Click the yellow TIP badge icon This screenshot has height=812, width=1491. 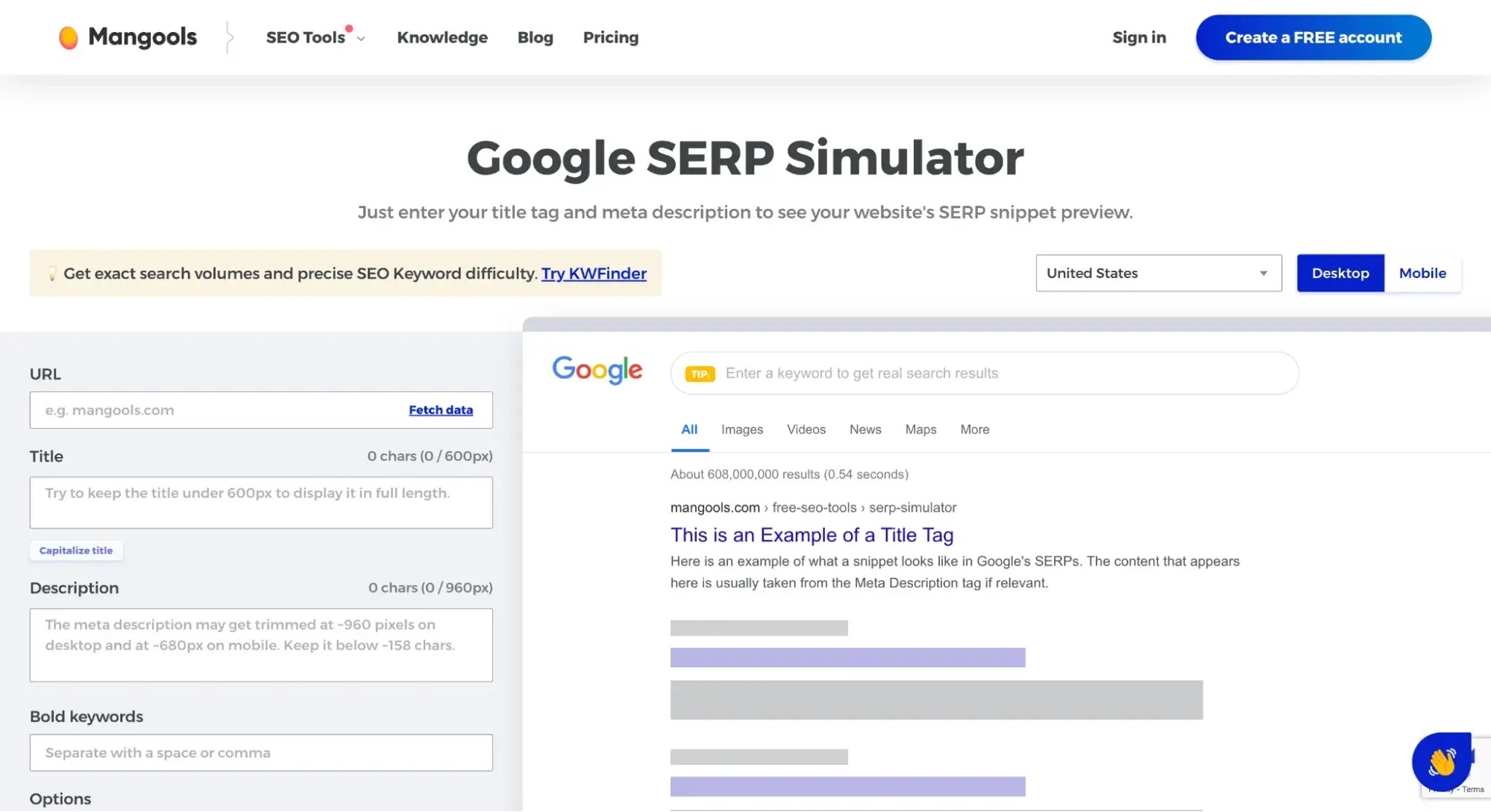tap(700, 374)
